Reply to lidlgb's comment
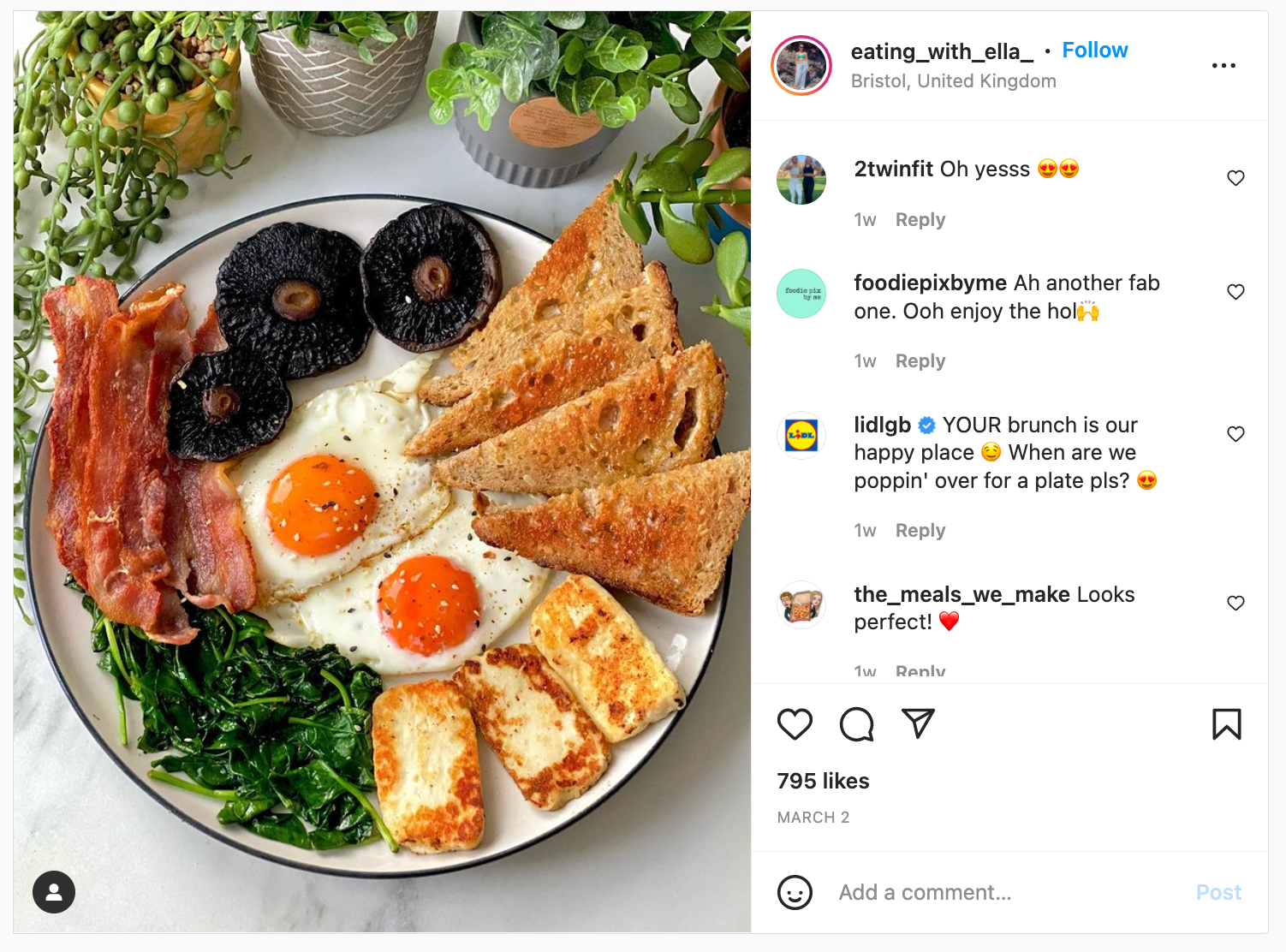 click(x=920, y=531)
